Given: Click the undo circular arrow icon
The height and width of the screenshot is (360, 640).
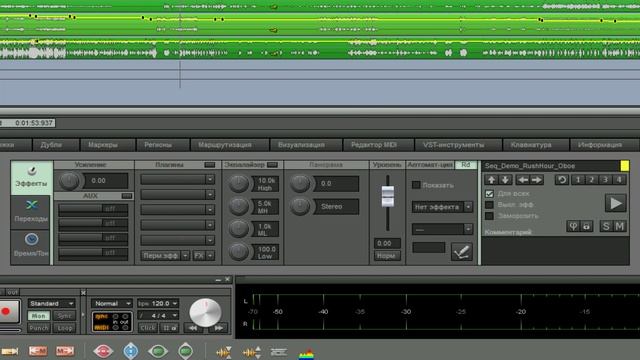Looking at the screenshot, I should 562,180.
